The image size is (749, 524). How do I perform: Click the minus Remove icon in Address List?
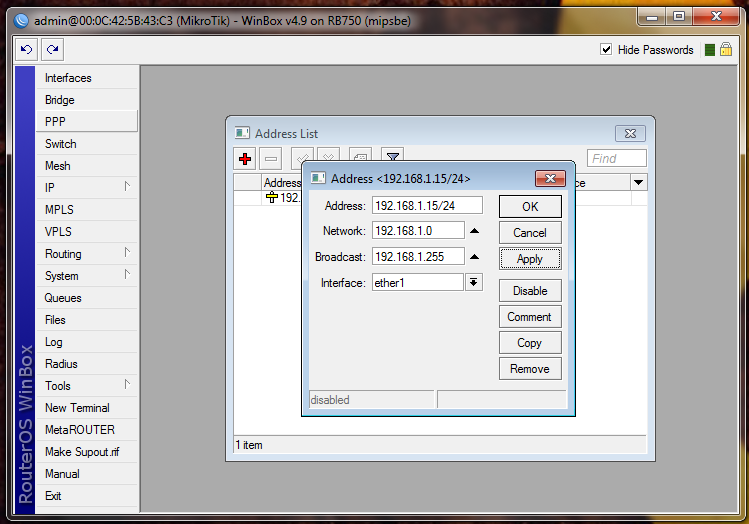click(x=271, y=159)
